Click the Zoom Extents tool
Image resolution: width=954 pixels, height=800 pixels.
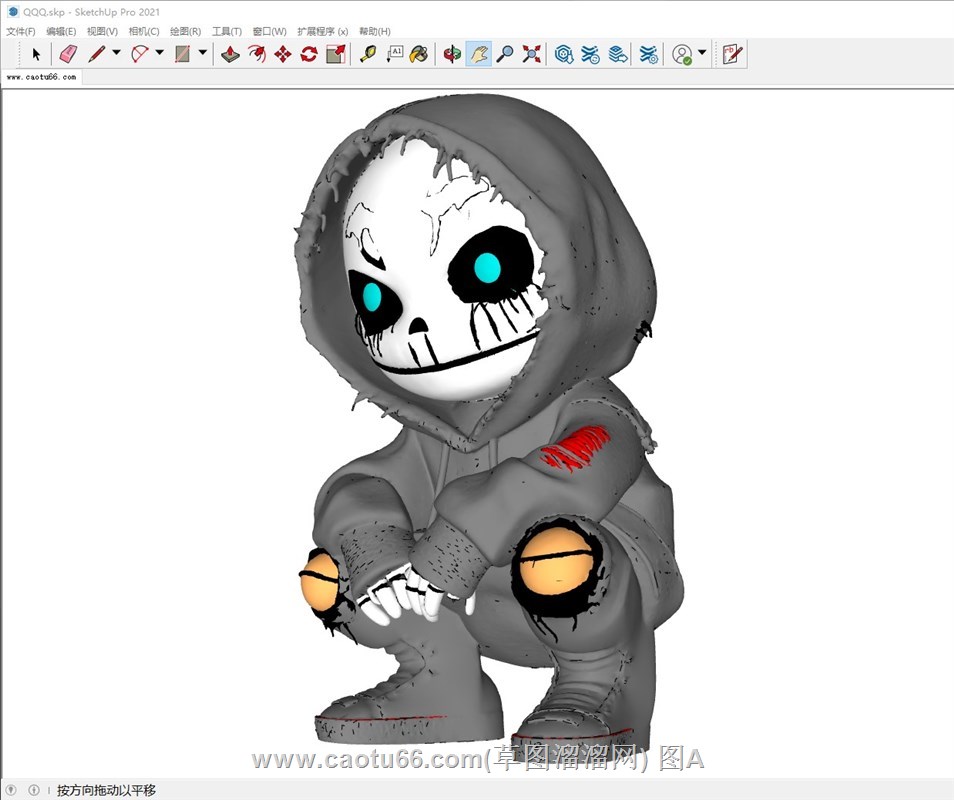(x=531, y=54)
